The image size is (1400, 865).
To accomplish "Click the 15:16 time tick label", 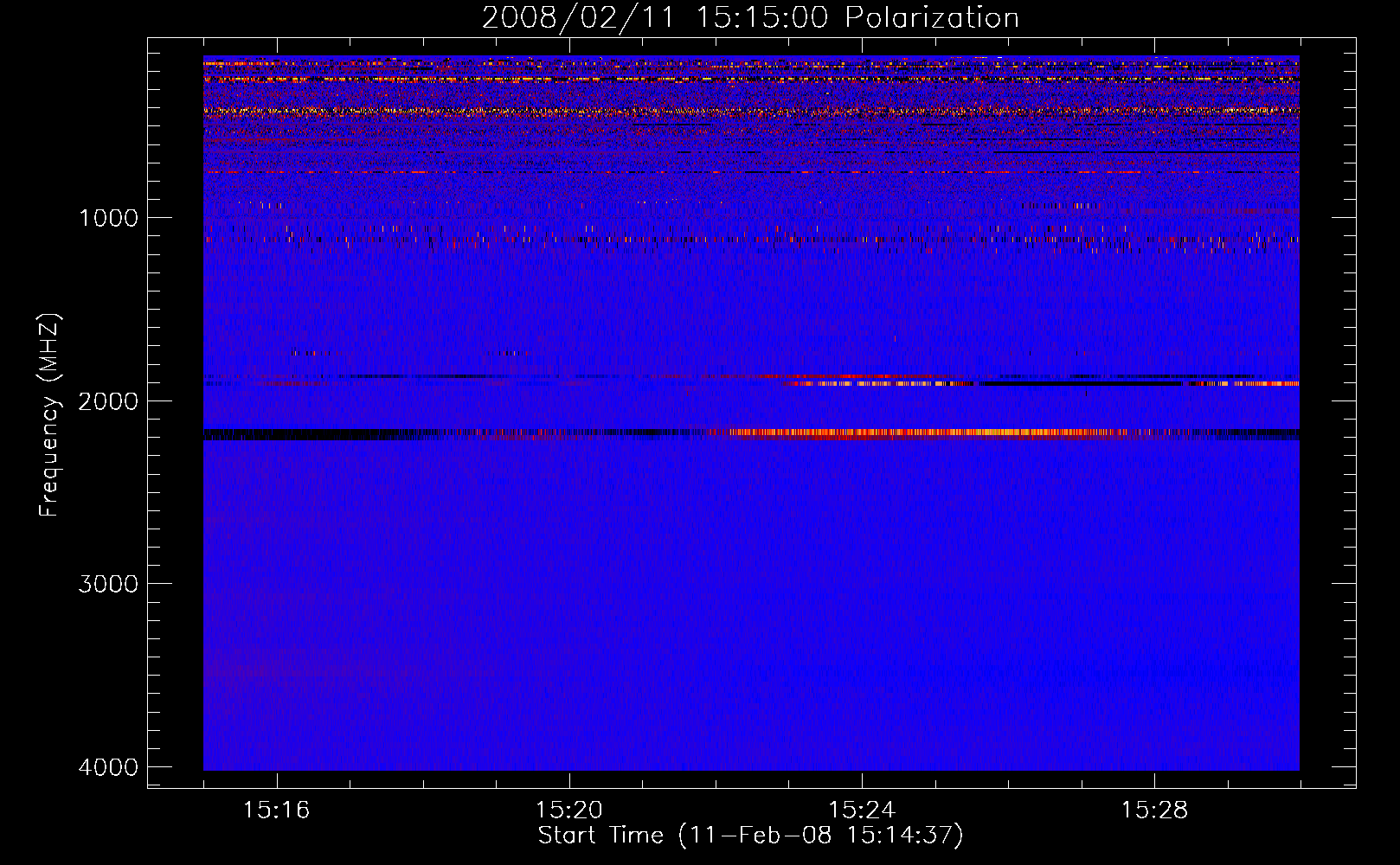I will coord(276,810).
